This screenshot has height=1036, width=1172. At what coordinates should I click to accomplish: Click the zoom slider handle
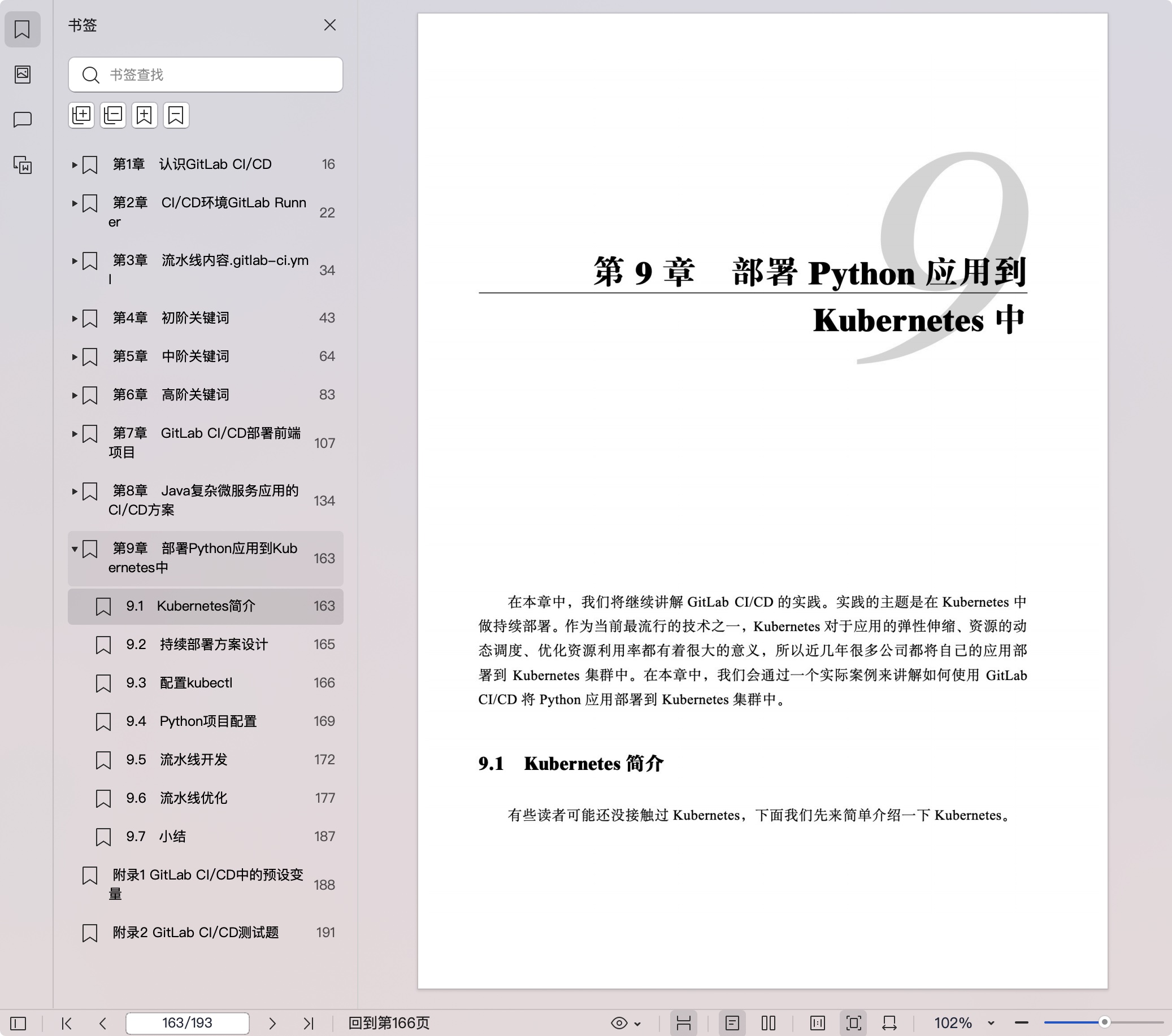click(x=1104, y=1022)
